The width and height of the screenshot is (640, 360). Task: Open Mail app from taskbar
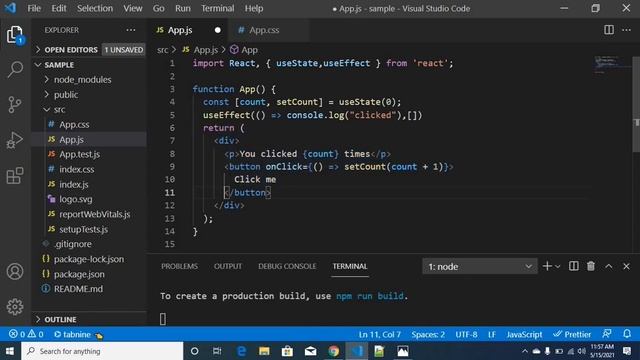tap(311, 351)
